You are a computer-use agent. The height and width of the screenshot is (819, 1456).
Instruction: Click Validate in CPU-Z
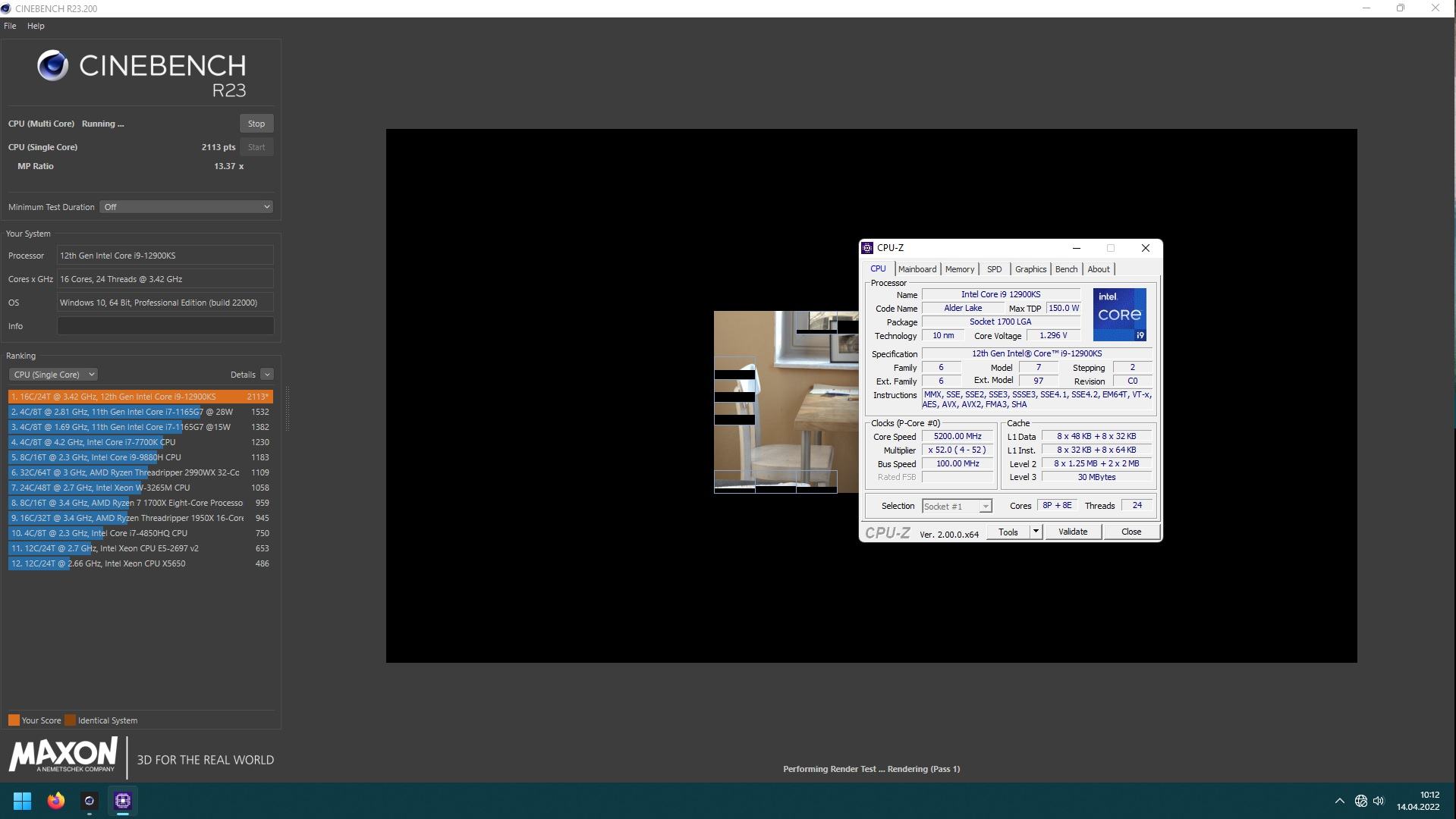tap(1072, 532)
